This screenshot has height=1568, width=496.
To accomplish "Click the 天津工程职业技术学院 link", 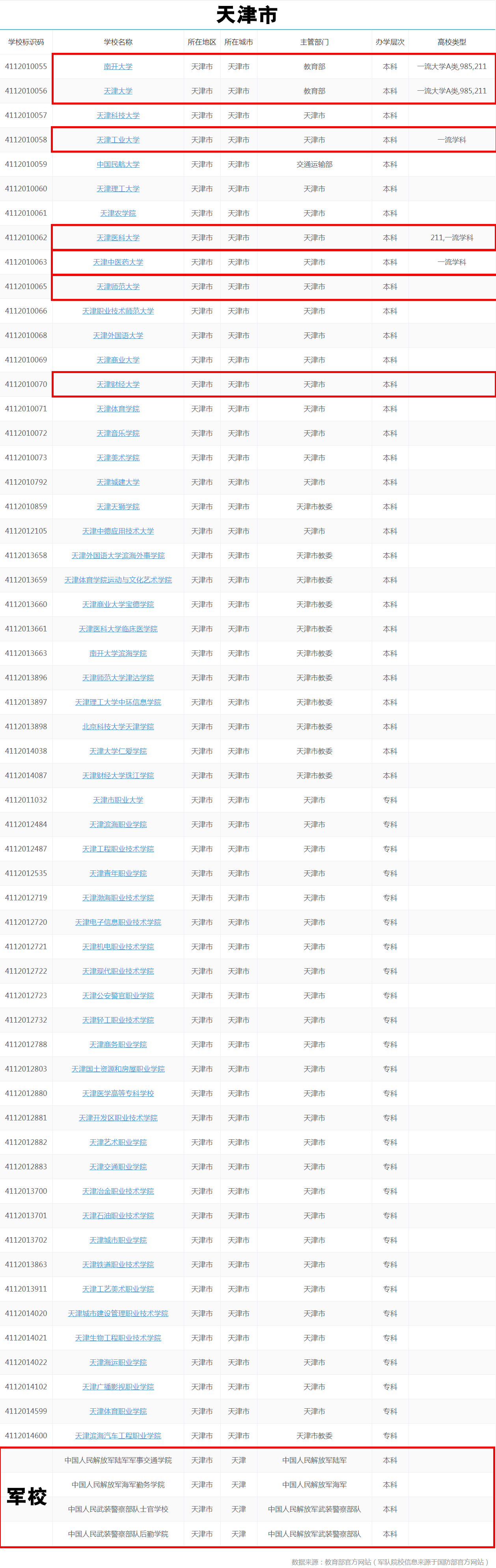I will (118, 849).
